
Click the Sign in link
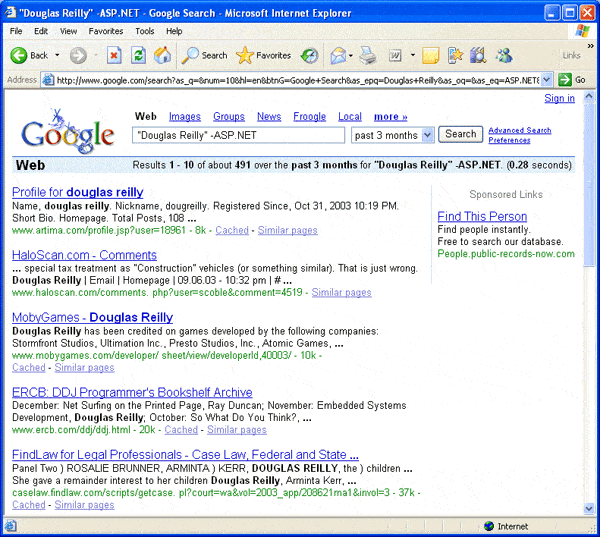[x=559, y=98]
